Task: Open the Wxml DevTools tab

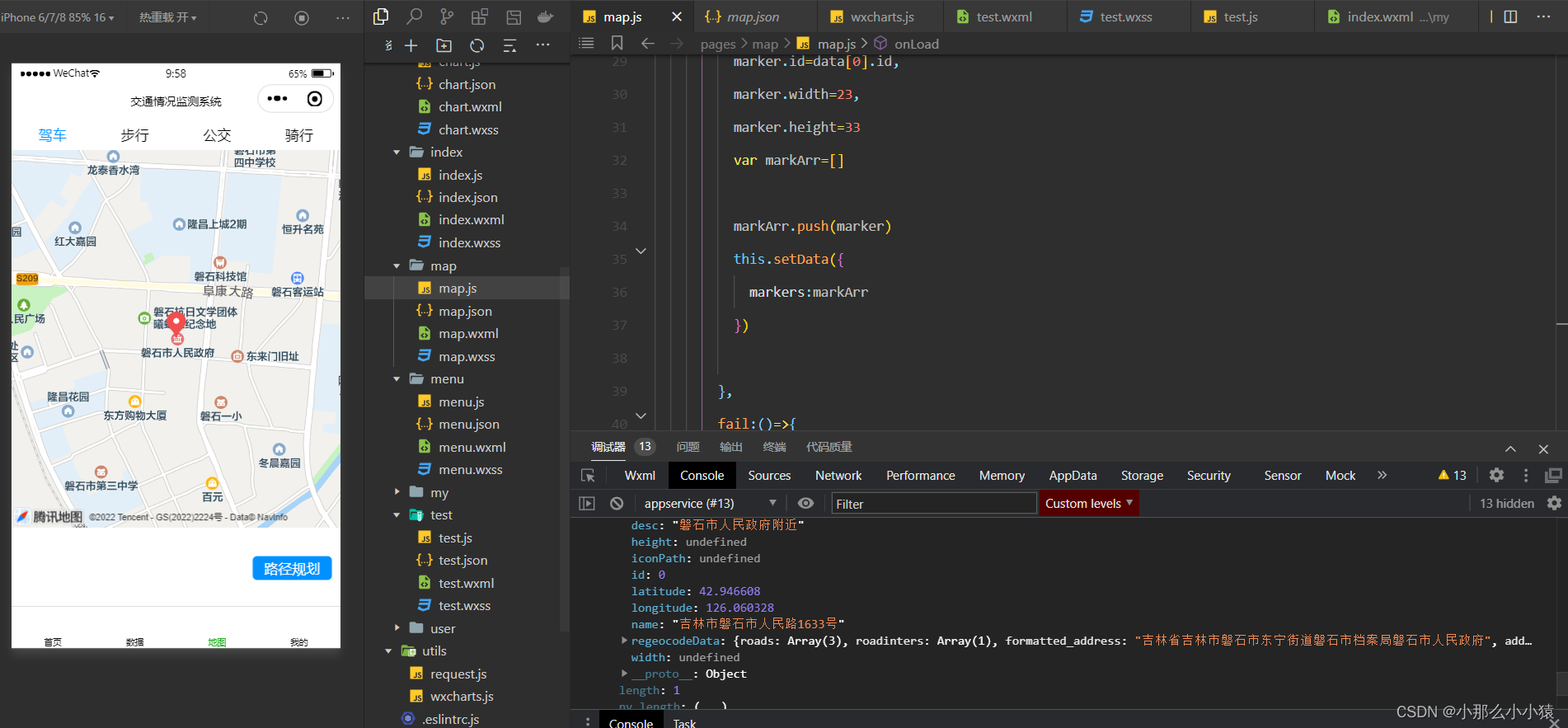Action: 640,475
